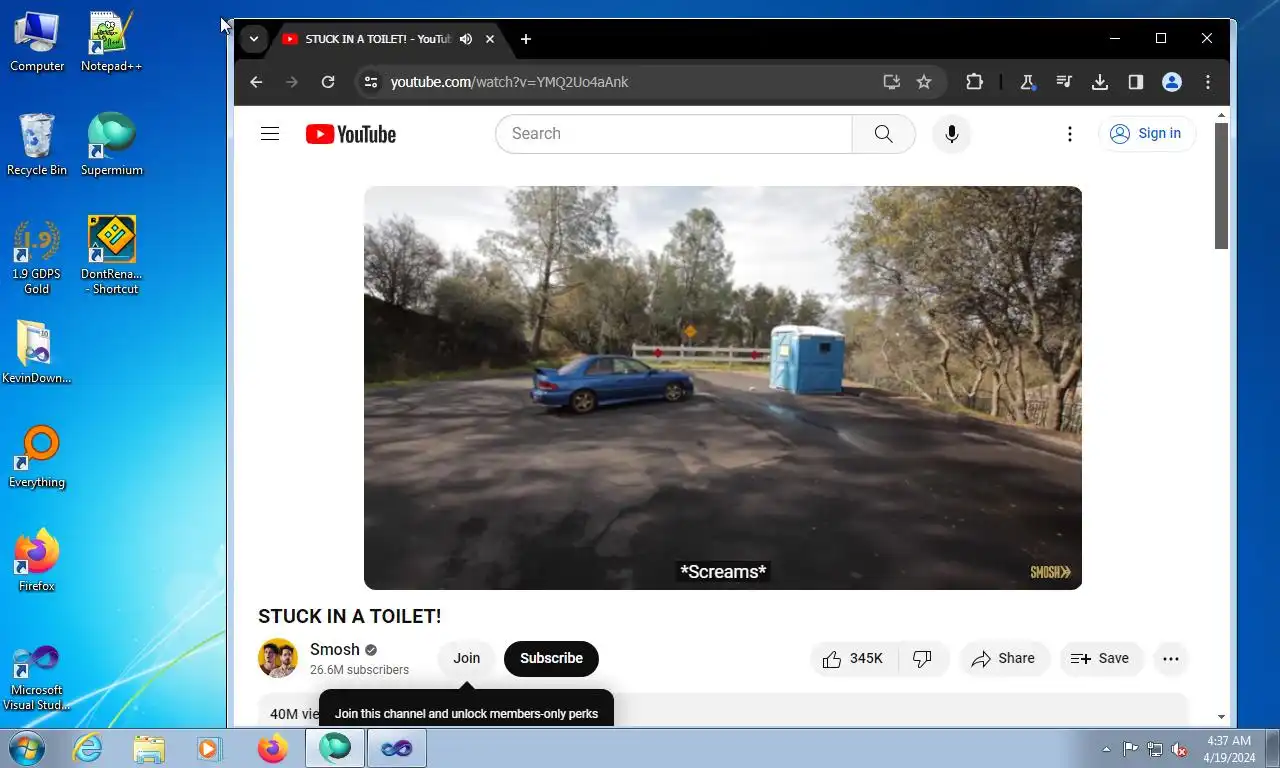The width and height of the screenshot is (1280, 768).
Task: Bookmark this page with star
Action: click(x=924, y=82)
